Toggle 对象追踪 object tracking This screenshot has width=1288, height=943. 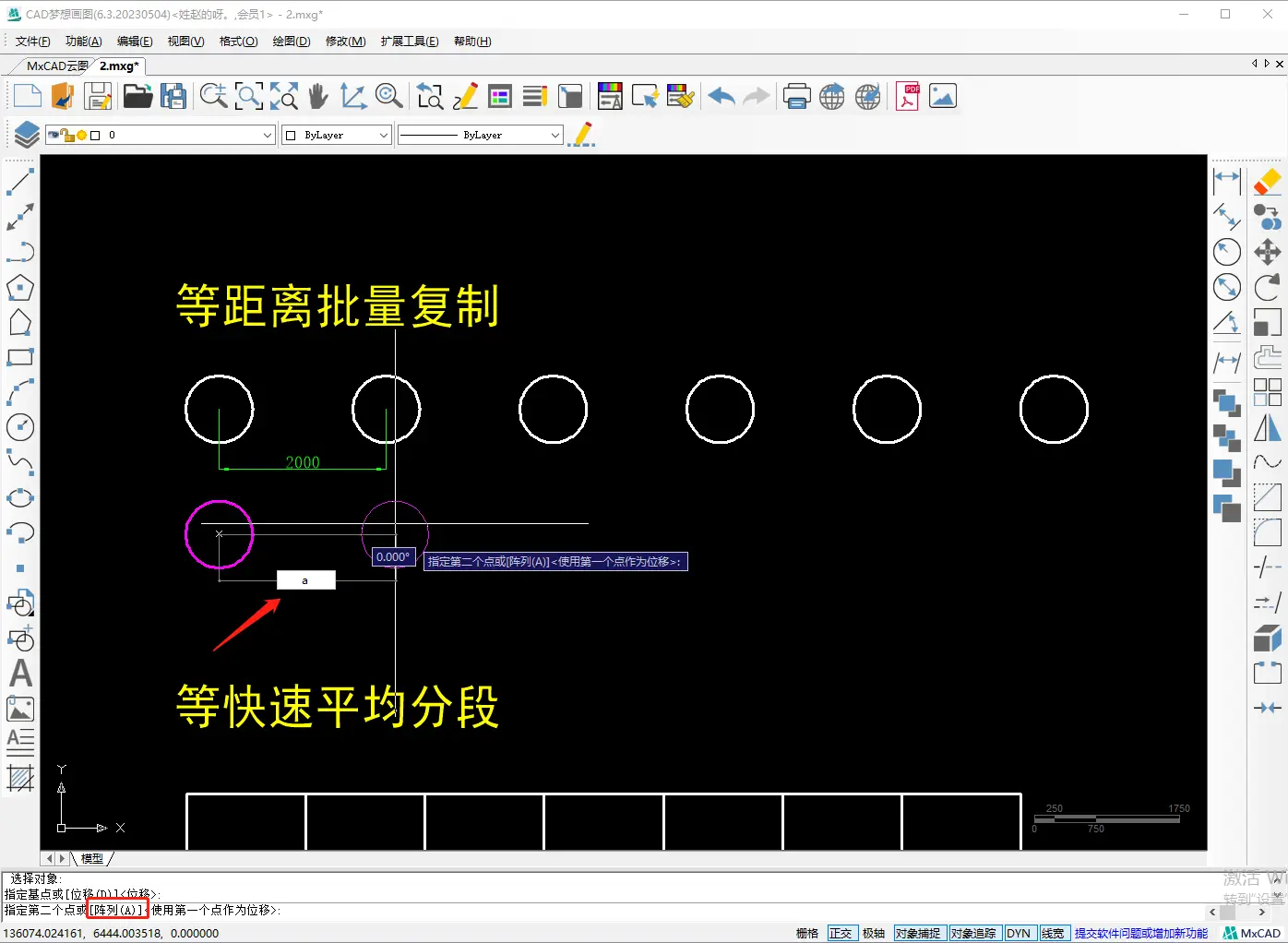point(973,933)
